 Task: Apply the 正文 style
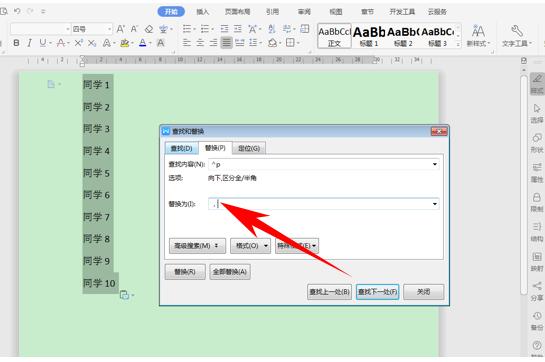click(x=334, y=36)
